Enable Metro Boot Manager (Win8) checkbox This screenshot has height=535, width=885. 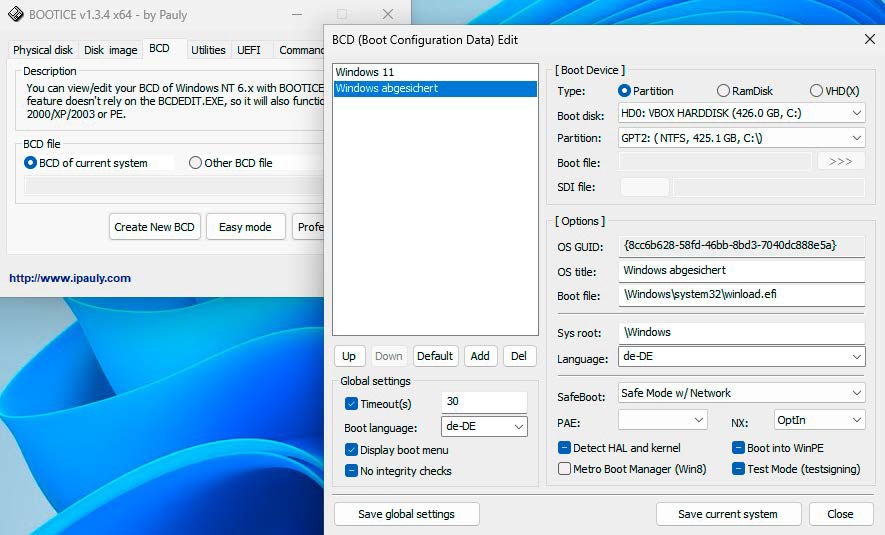(x=564, y=469)
